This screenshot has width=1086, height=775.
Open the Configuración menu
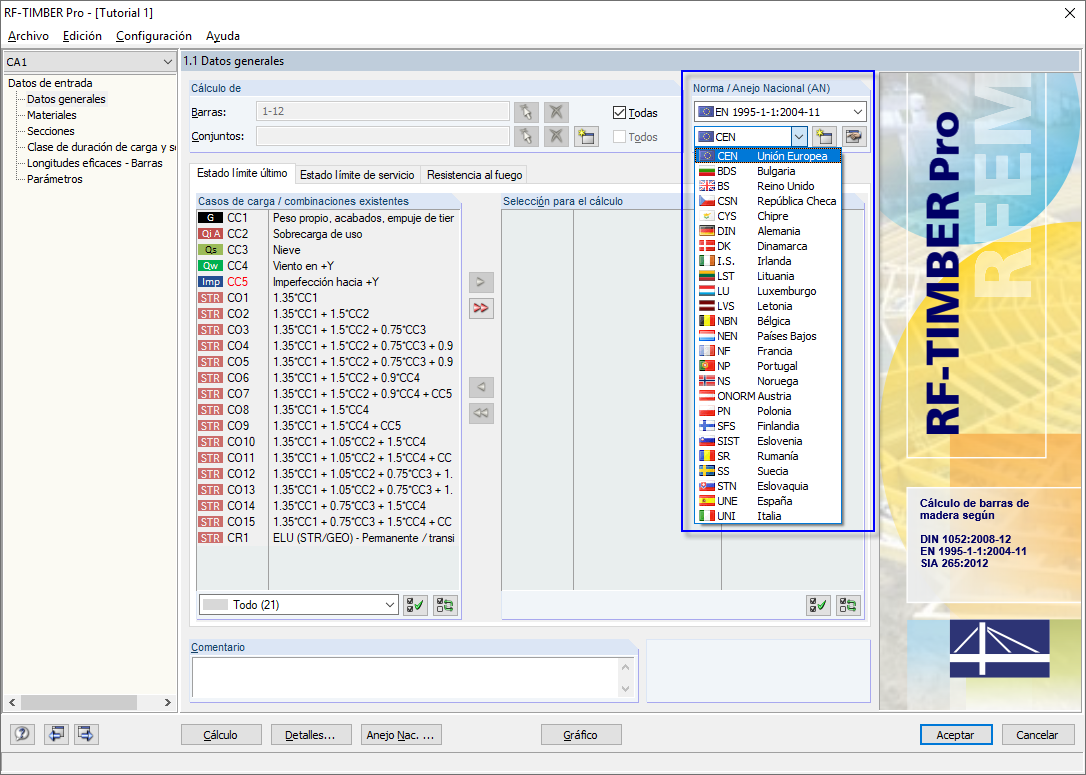click(x=154, y=36)
